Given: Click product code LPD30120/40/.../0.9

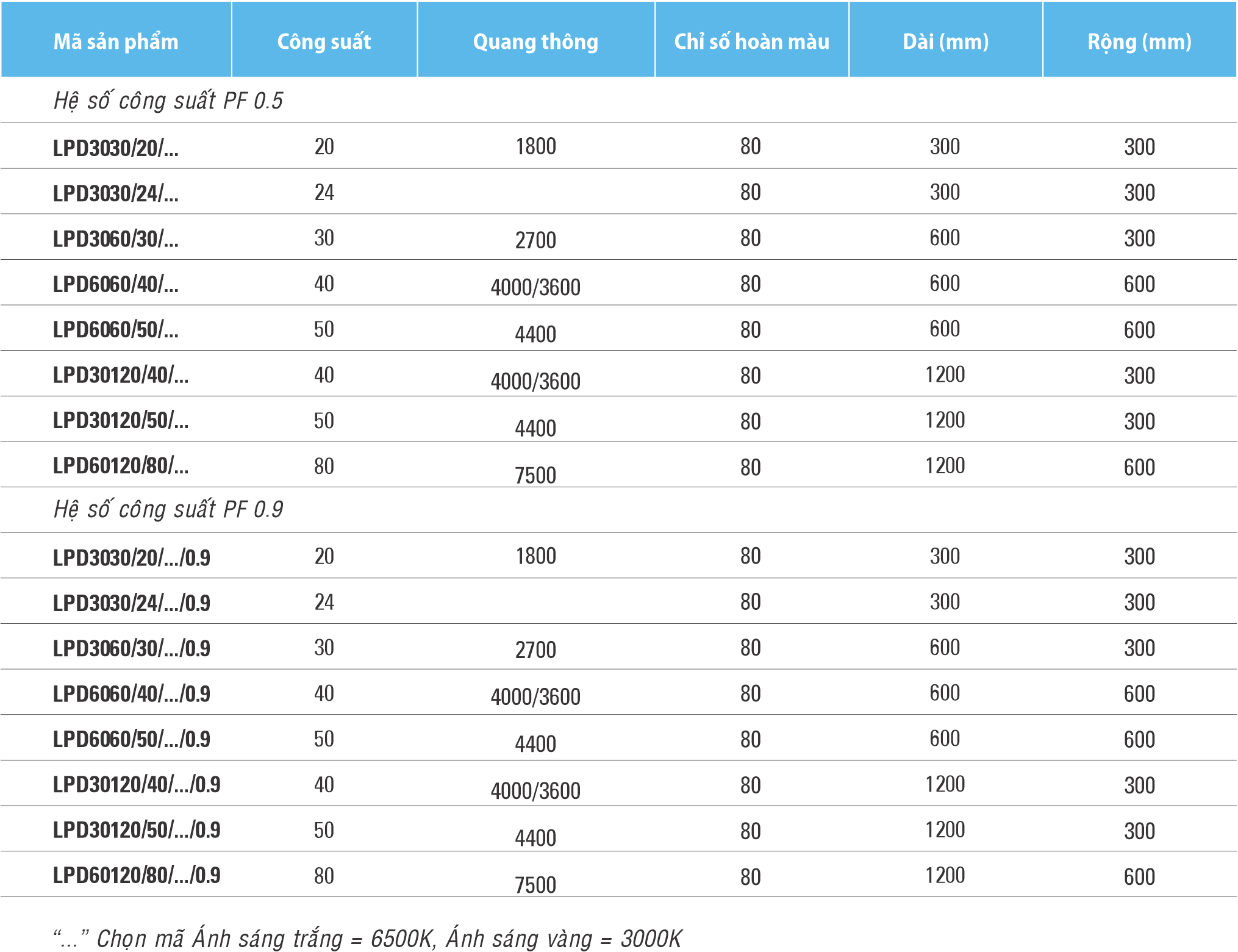Looking at the screenshot, I should [x=137, y=784].
